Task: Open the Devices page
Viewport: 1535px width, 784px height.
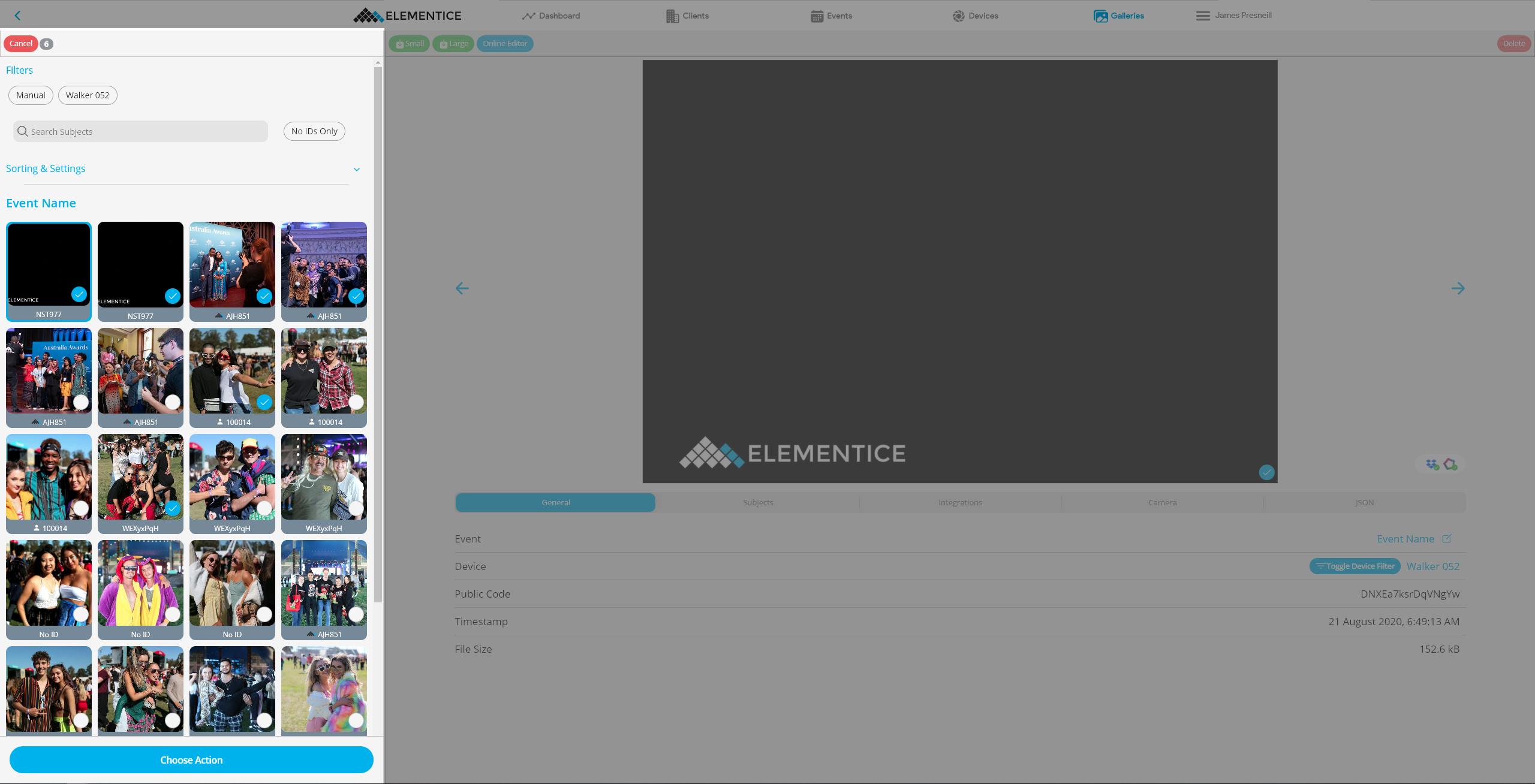Action: pyautogui.click(x=975, y=16)
